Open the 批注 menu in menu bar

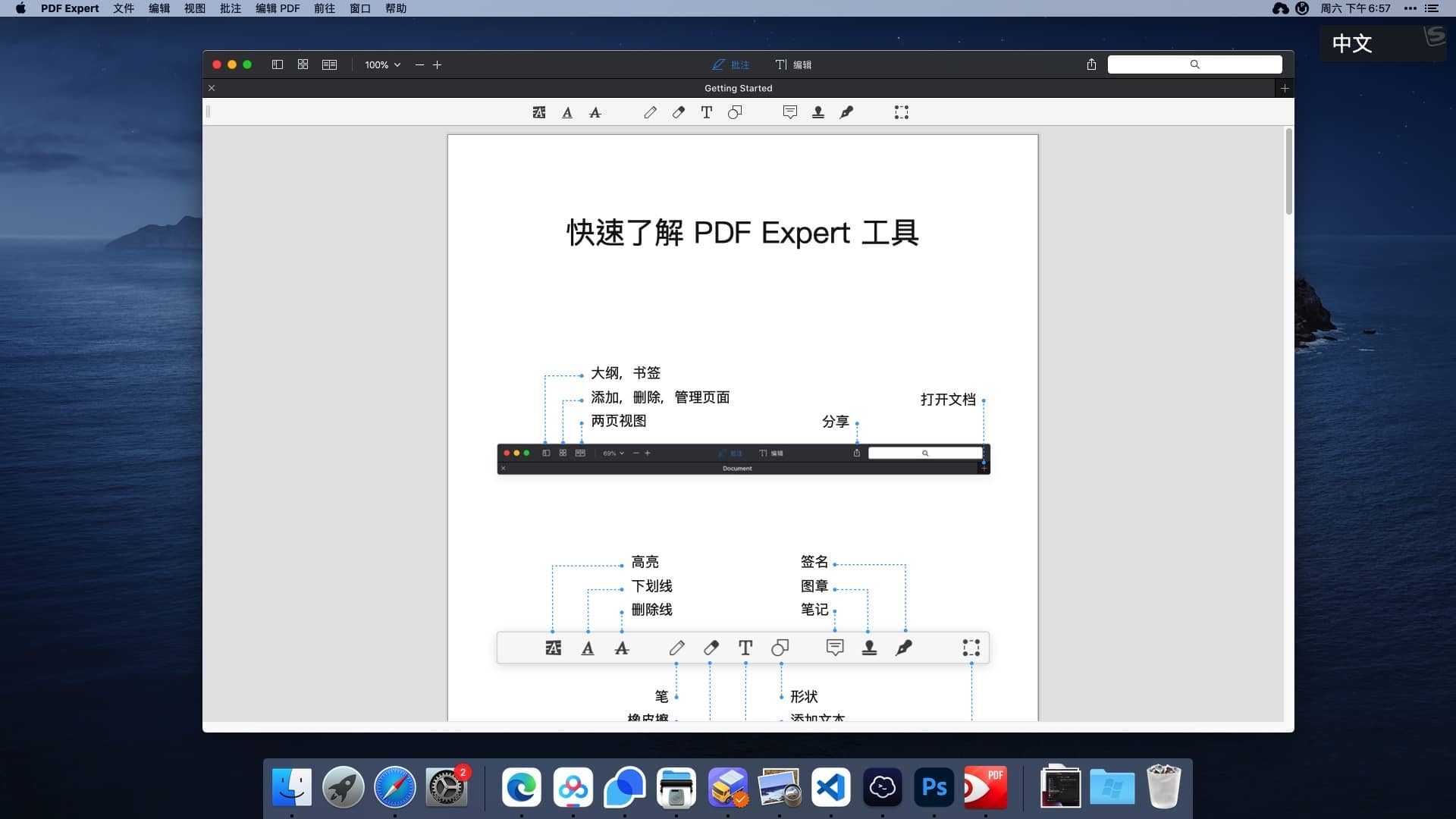tap(231, 8)
